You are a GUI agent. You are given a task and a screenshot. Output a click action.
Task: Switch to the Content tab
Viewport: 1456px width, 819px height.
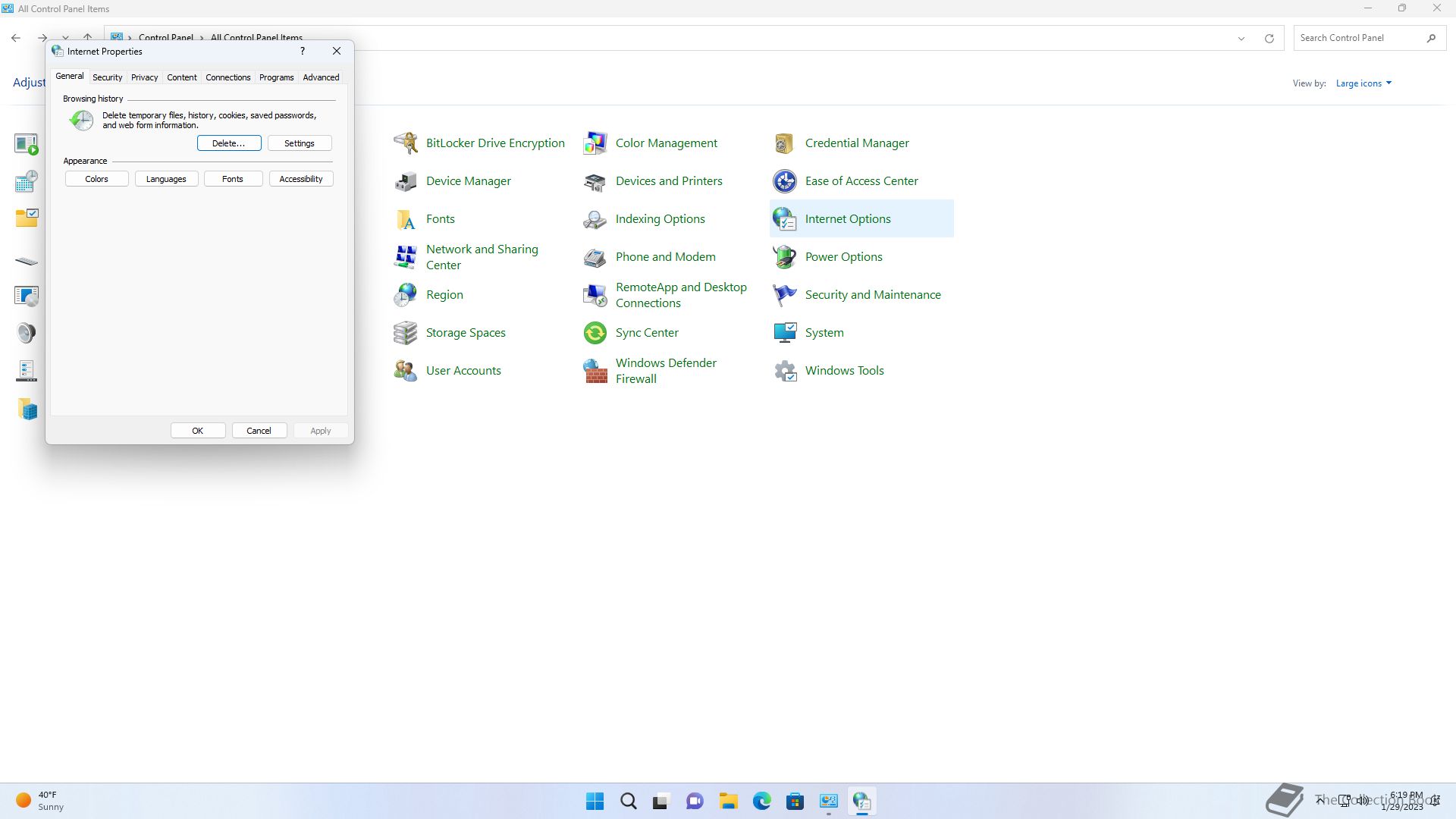(182, 77)
